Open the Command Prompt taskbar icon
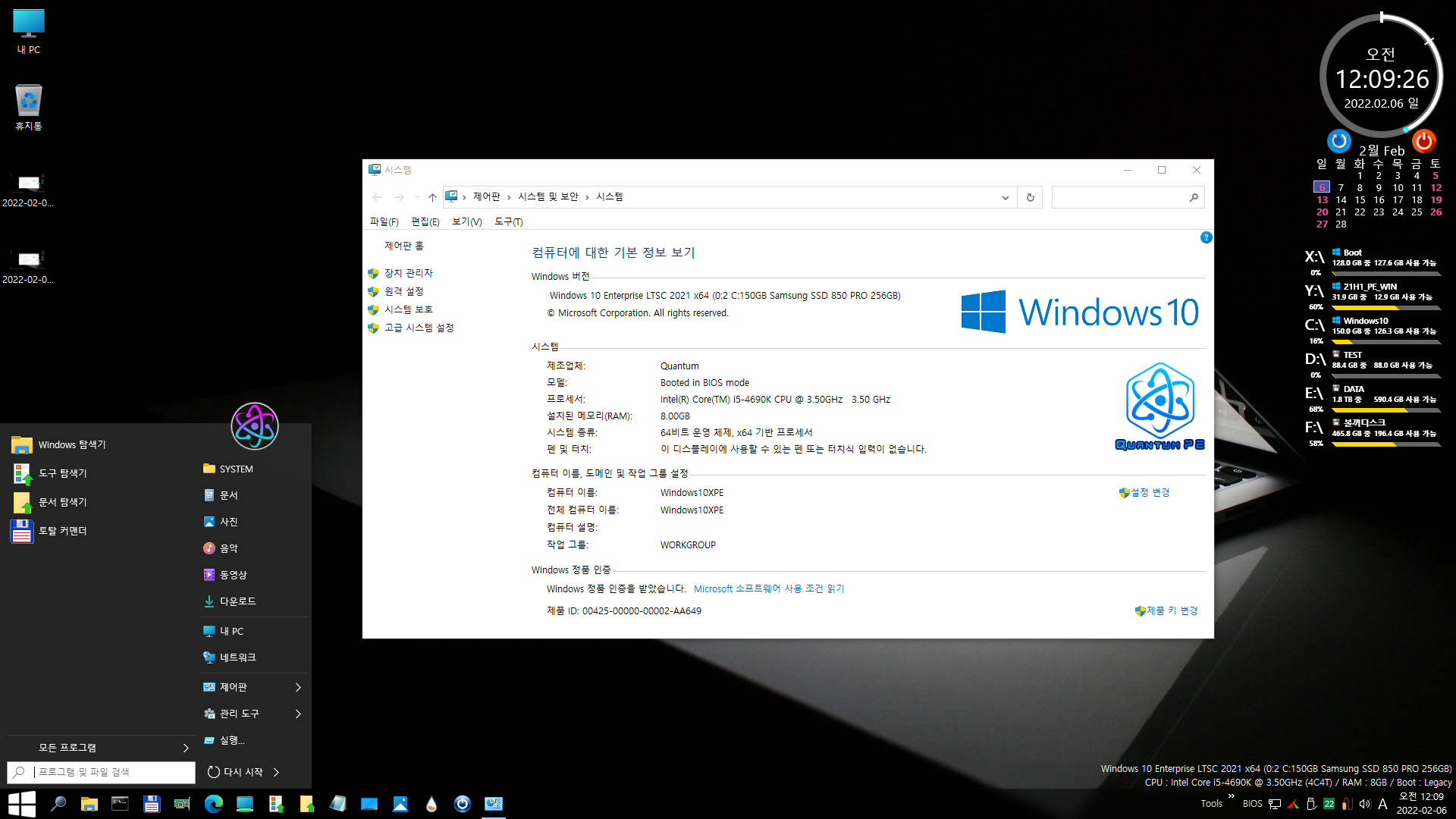The width and height of the screenshot is (1456, 819). (120, 804)
